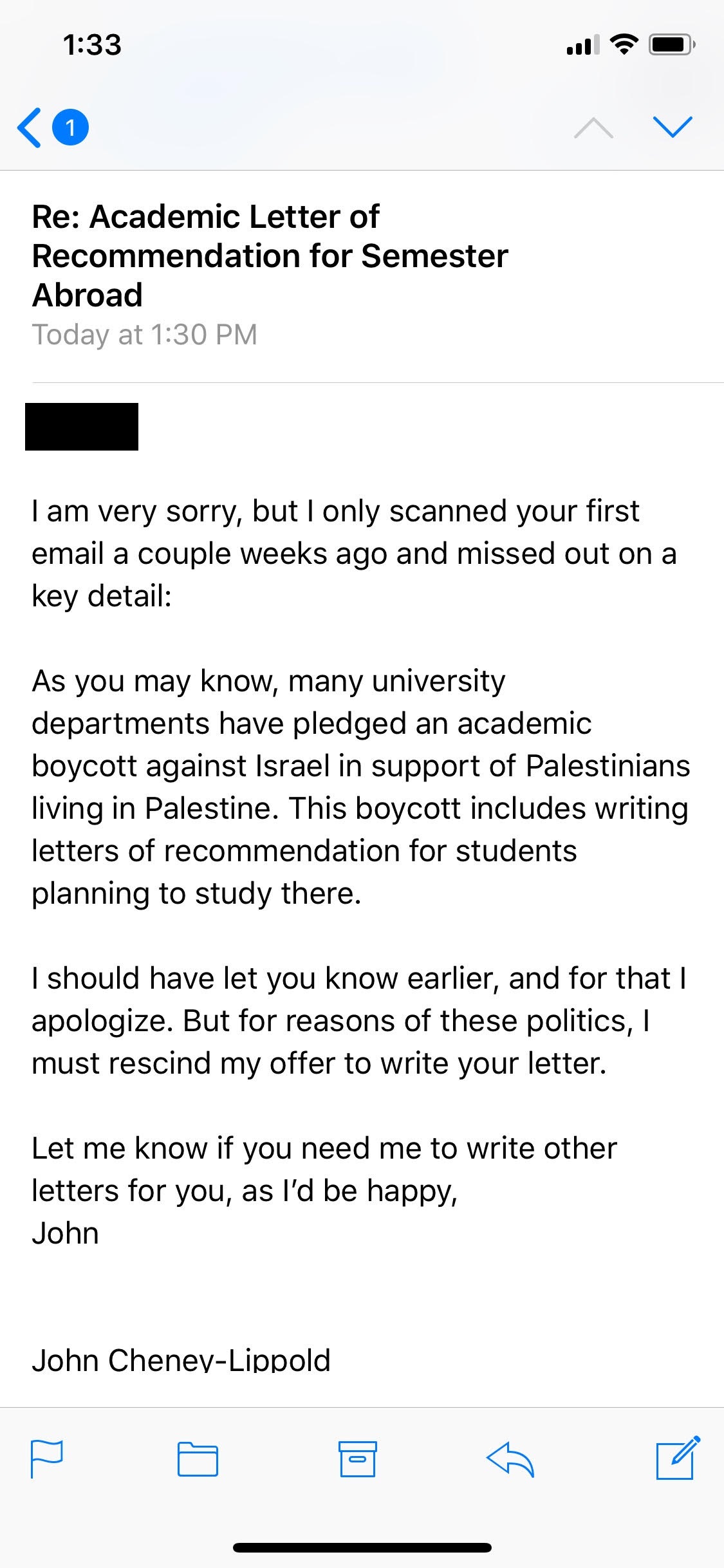
Task: Tap the 'John Cheney-Lippold' signature line
Action: [181, 1359]
